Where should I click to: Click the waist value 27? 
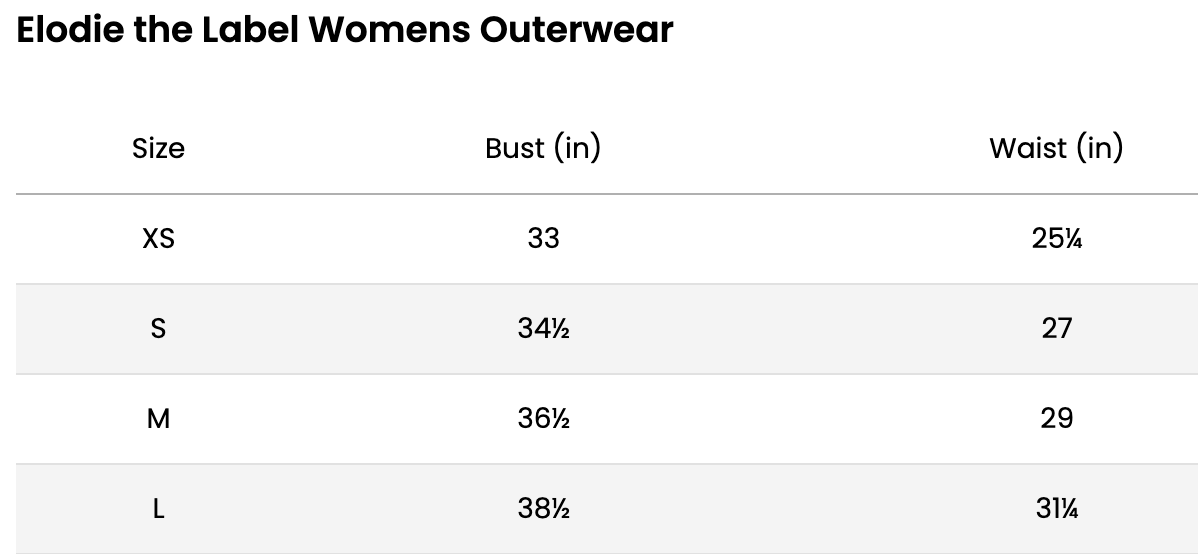pyautogui.click(x=1056, y=329)
